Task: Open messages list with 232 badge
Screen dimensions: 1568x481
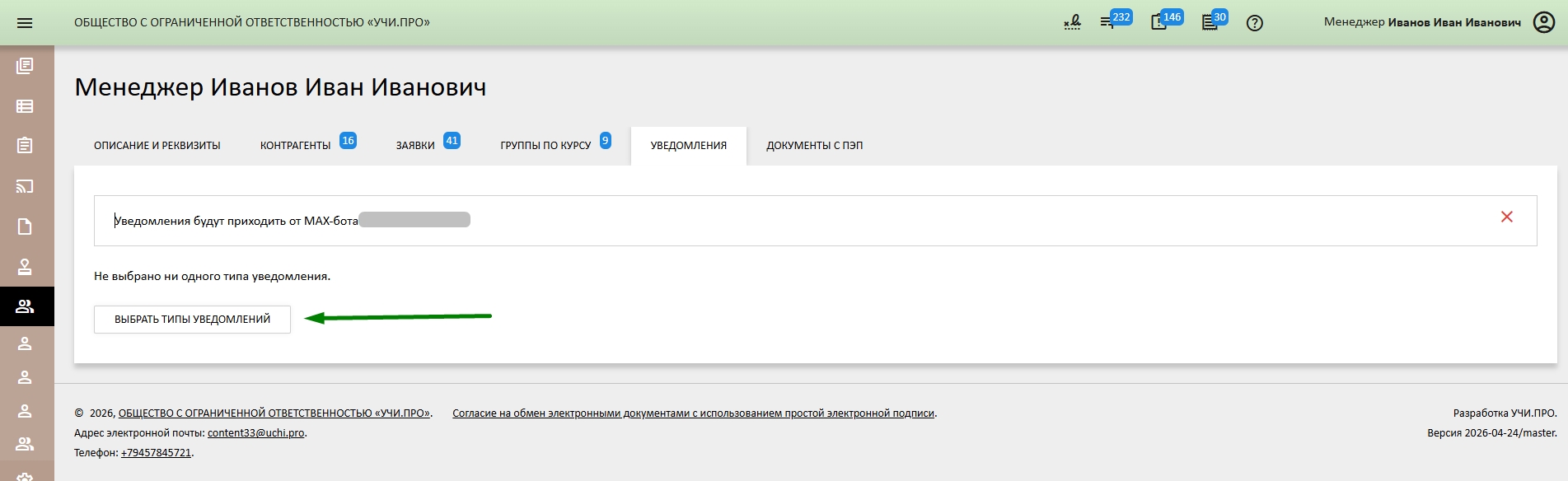Action: click(x=1108, y=22)
